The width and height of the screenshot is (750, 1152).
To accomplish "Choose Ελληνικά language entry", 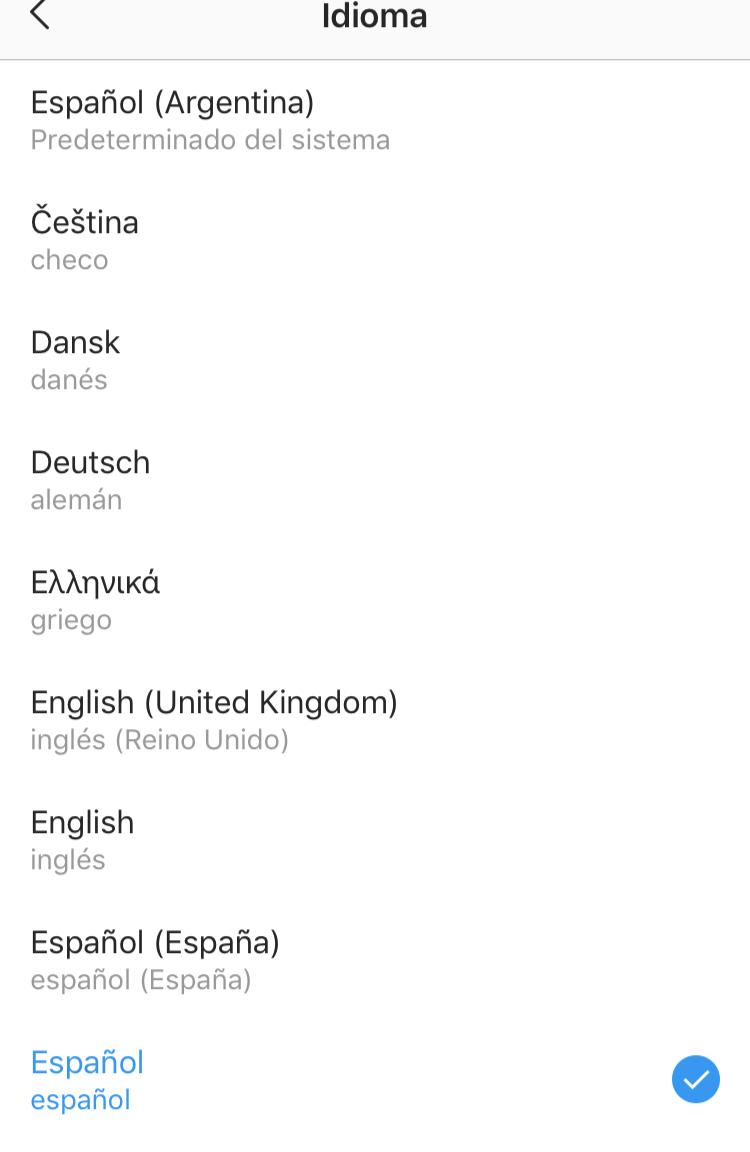I will click(375, 600).
